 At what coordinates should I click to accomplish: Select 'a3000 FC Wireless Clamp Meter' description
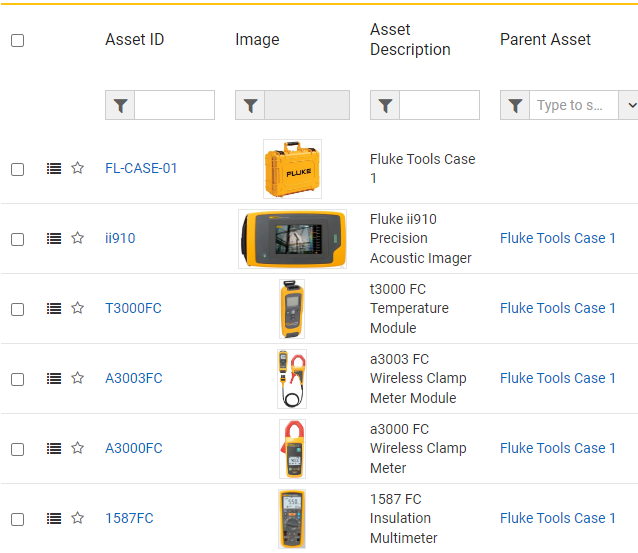pos(418,448)
